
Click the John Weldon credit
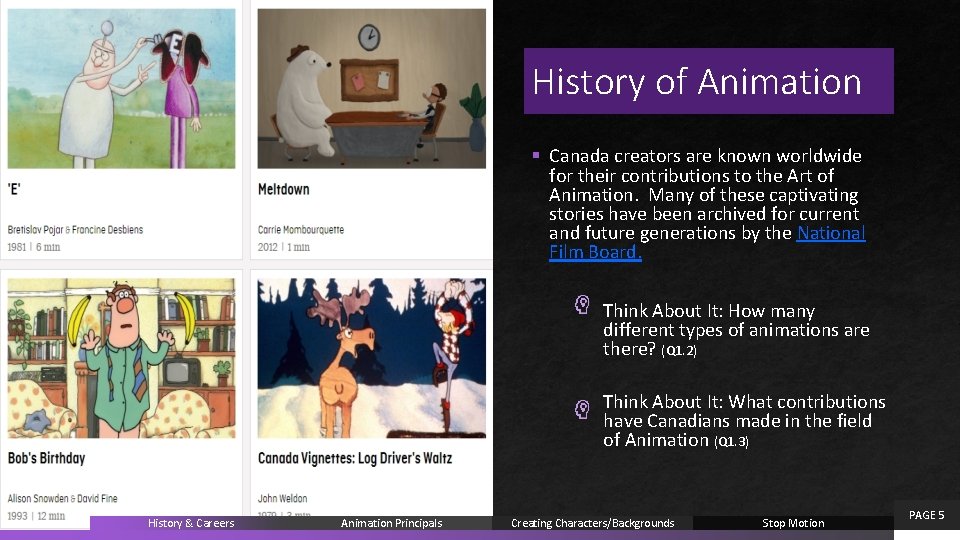click(282, 498)
